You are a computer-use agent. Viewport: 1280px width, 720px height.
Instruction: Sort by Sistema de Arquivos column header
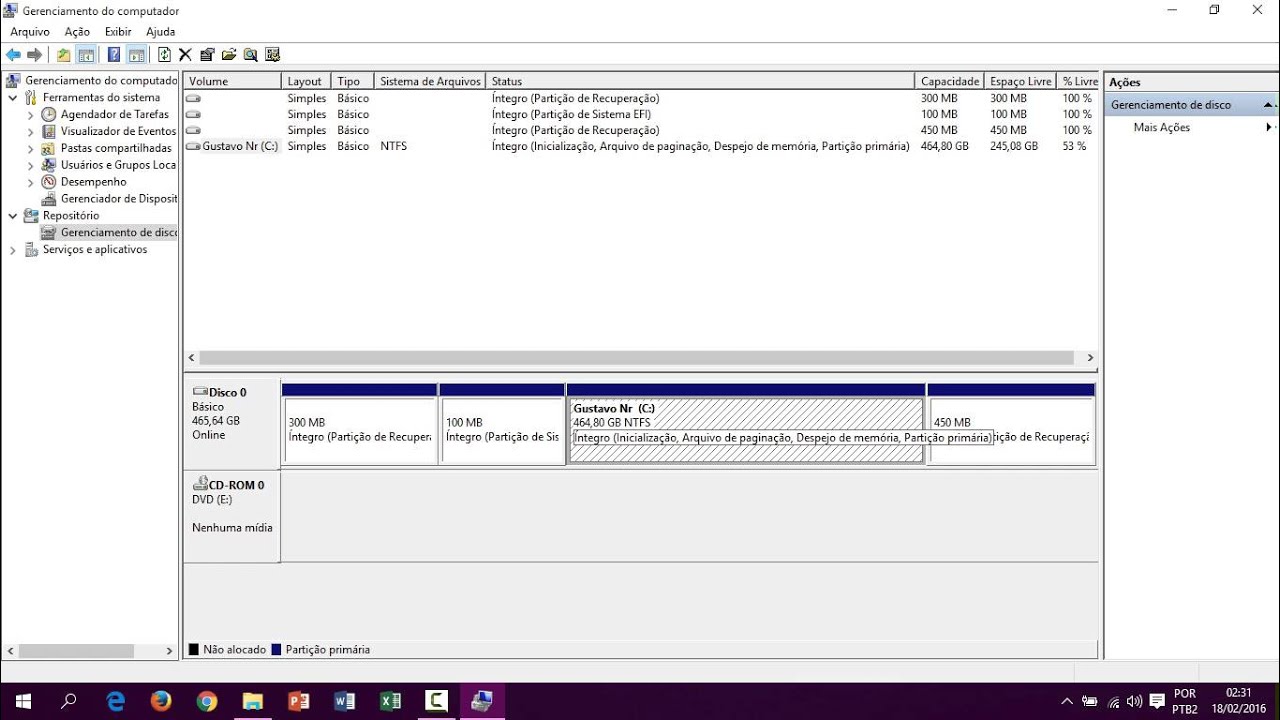point(430,81)
